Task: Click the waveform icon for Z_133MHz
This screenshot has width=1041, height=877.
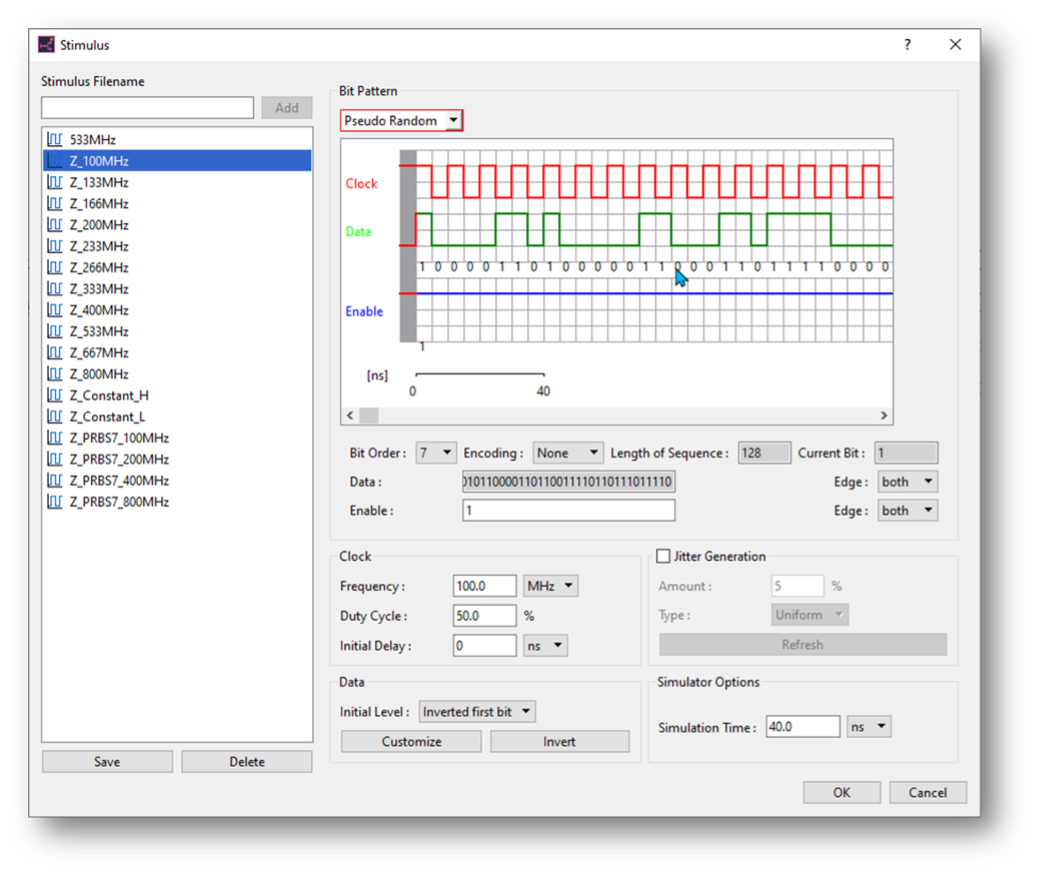Action: coord(55,182)
